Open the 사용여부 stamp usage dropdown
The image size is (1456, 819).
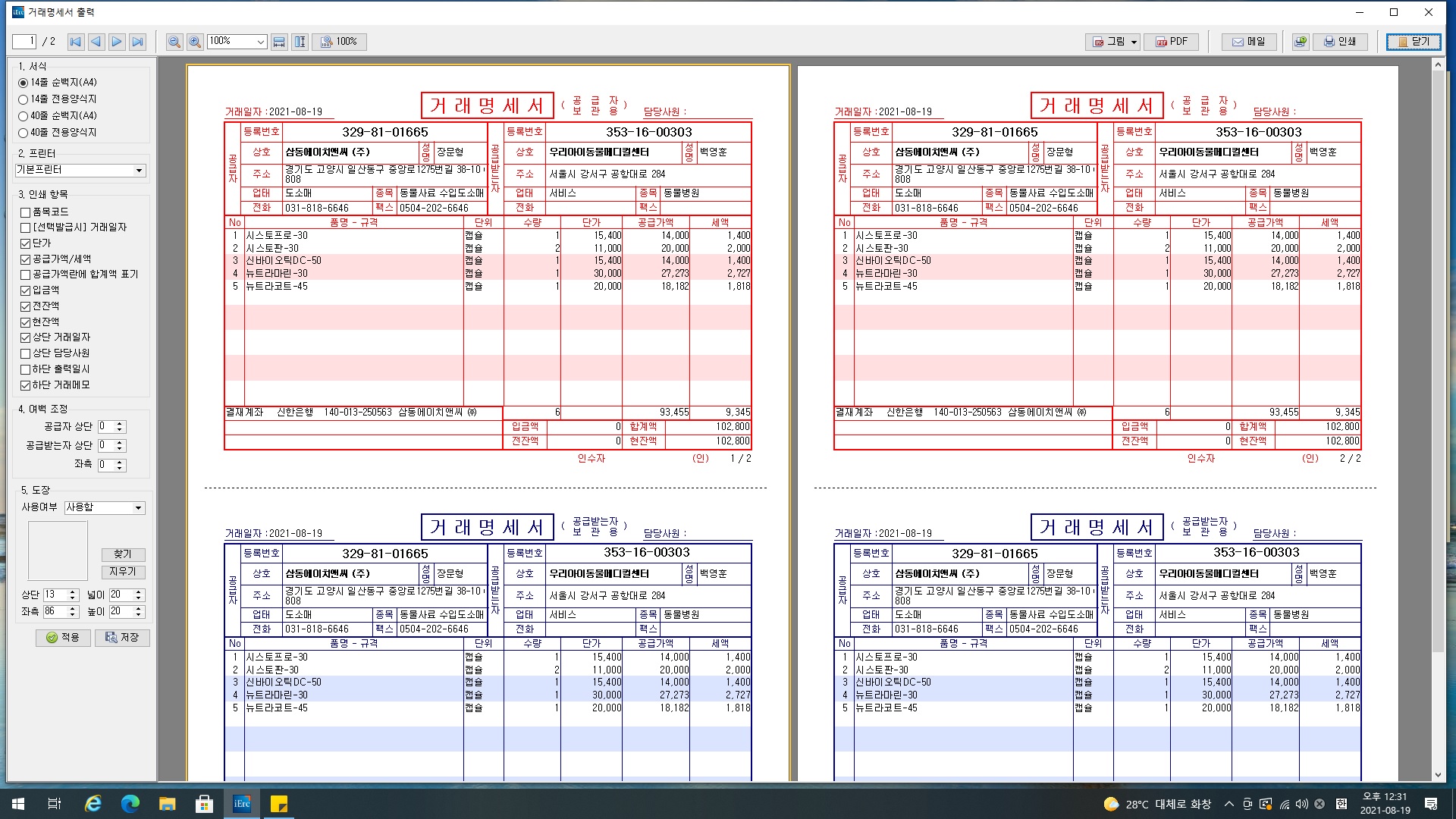pyautogui.click(x=138, y=508)
